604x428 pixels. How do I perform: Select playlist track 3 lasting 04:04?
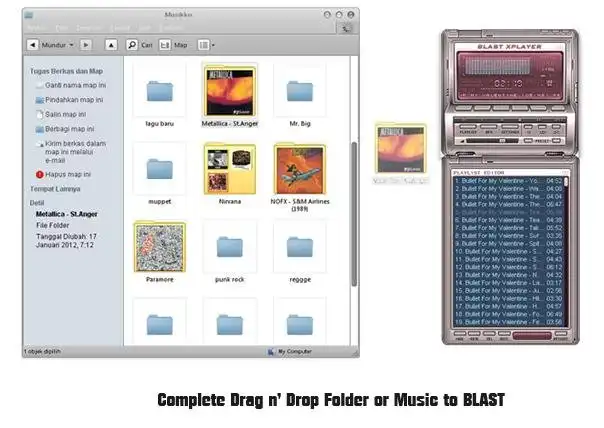pos(508,196)
